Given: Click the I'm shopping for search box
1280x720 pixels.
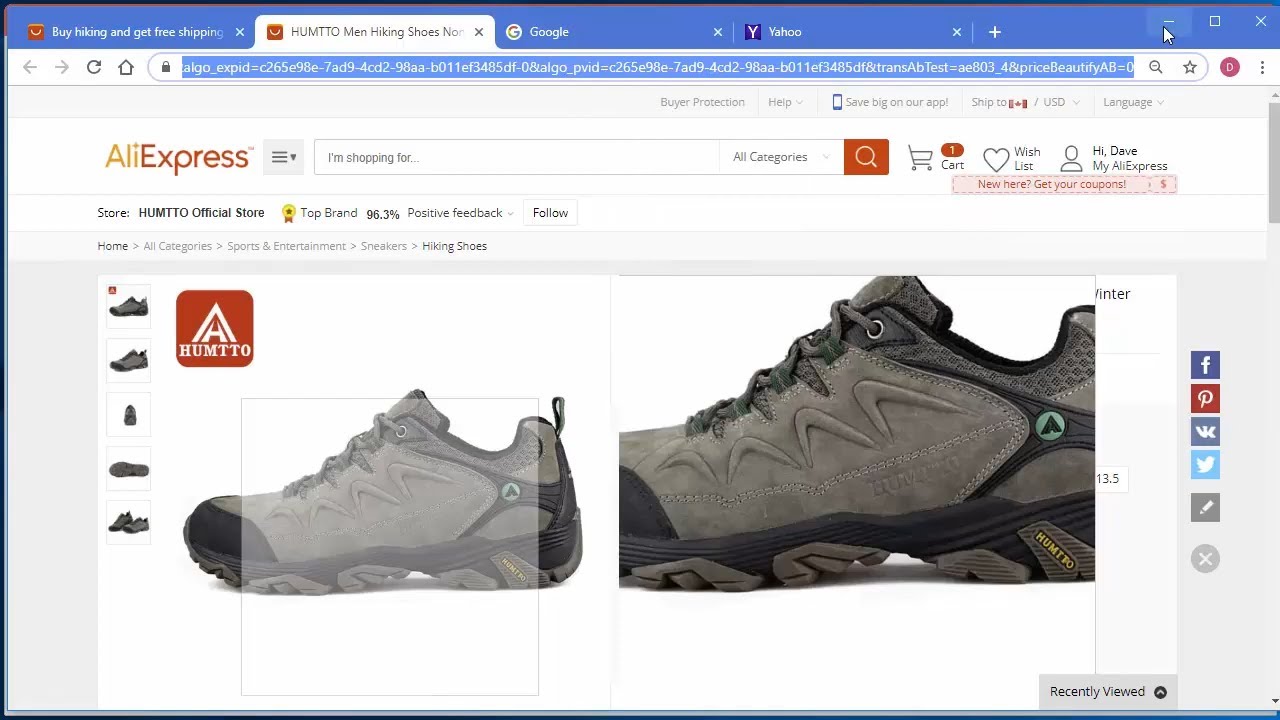Looking at the screenshot, I should 516,157.
